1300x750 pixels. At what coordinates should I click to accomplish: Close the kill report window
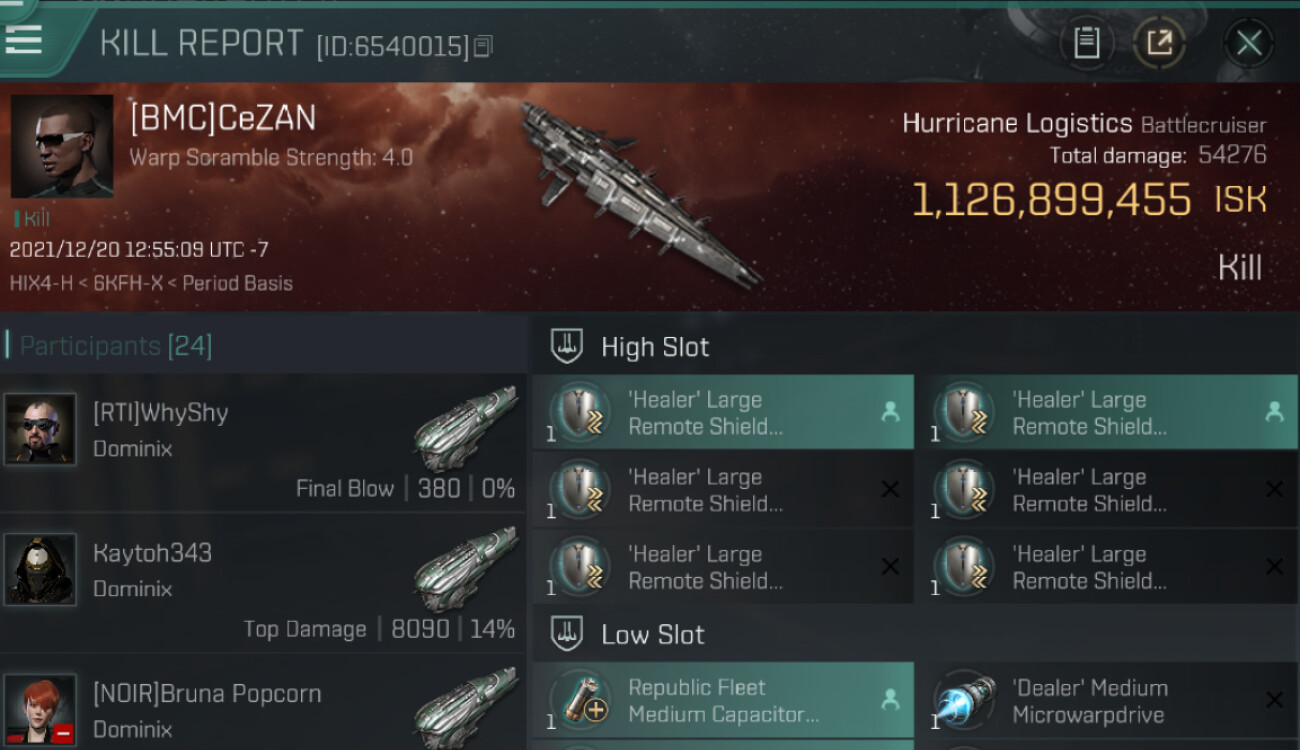click(1248, 43)
